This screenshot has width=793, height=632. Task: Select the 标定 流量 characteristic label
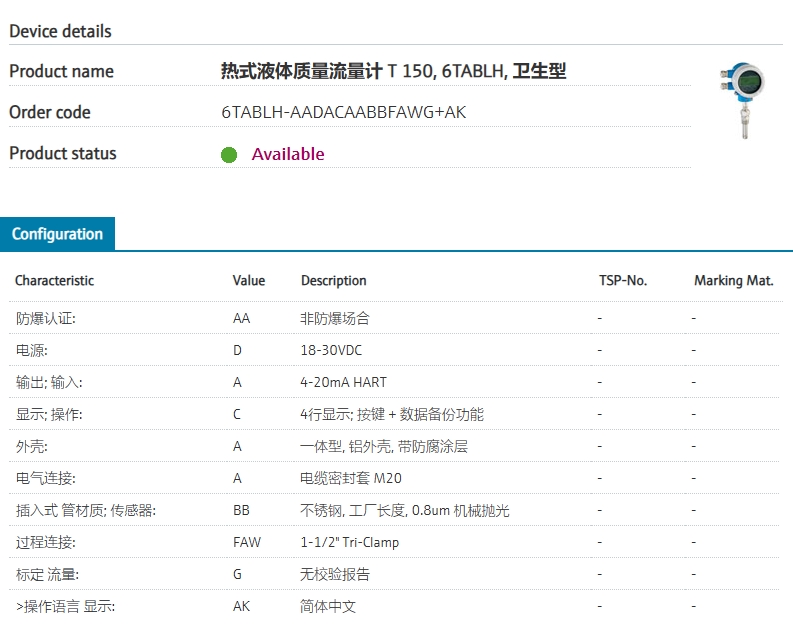coord(48,574)
